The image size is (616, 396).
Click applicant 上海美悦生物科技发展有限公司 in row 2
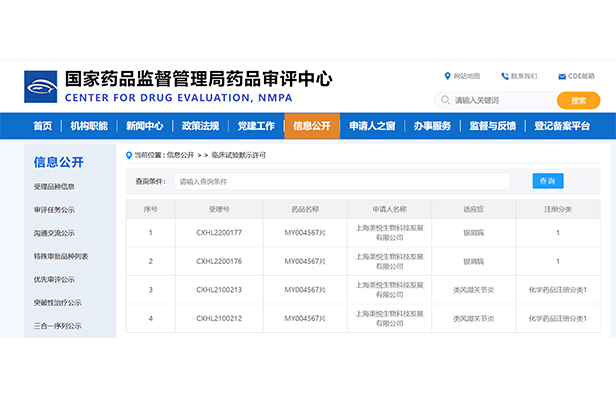click(389, 261)
